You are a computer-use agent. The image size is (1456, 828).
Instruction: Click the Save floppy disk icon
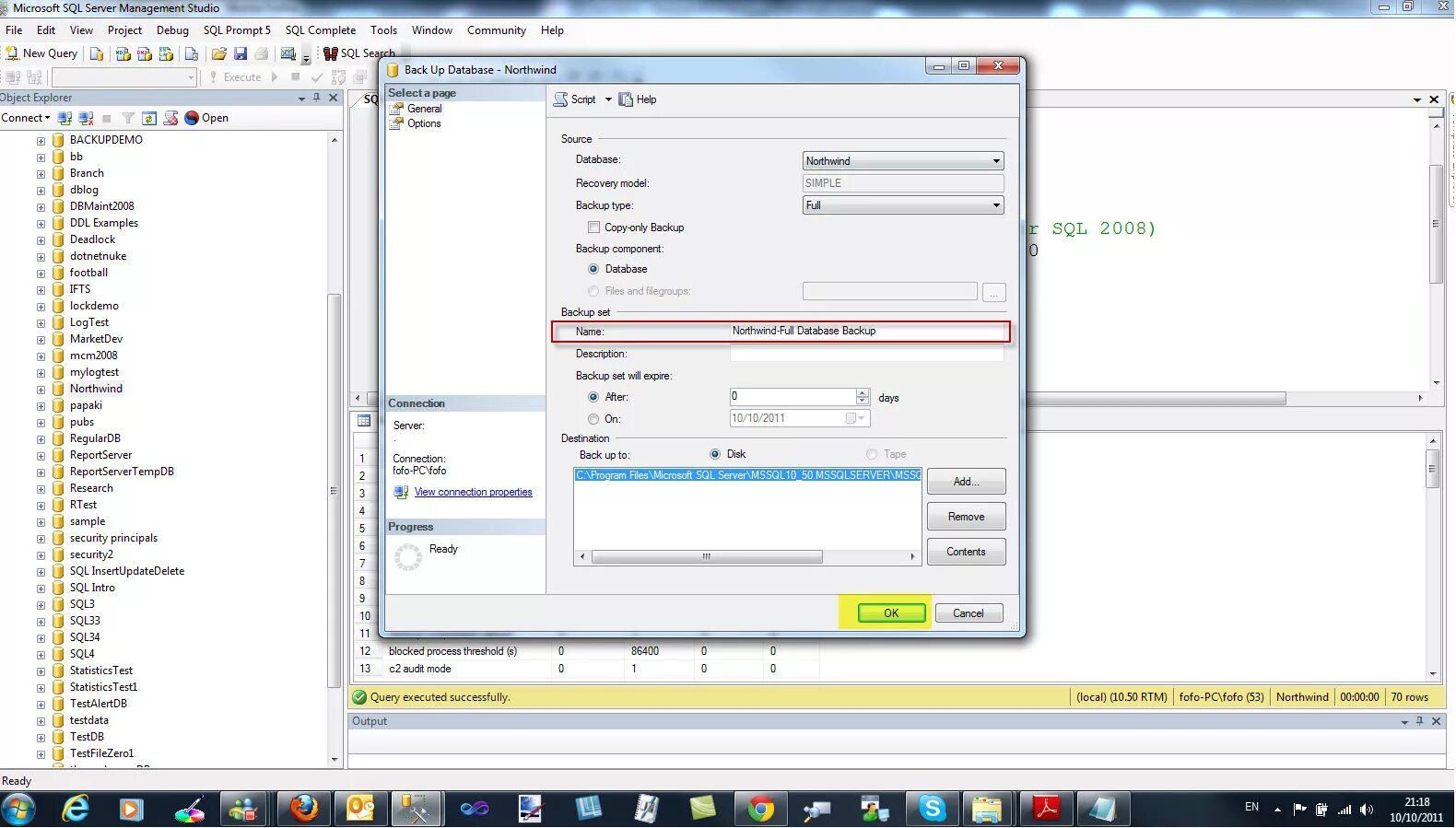[241, 53]
